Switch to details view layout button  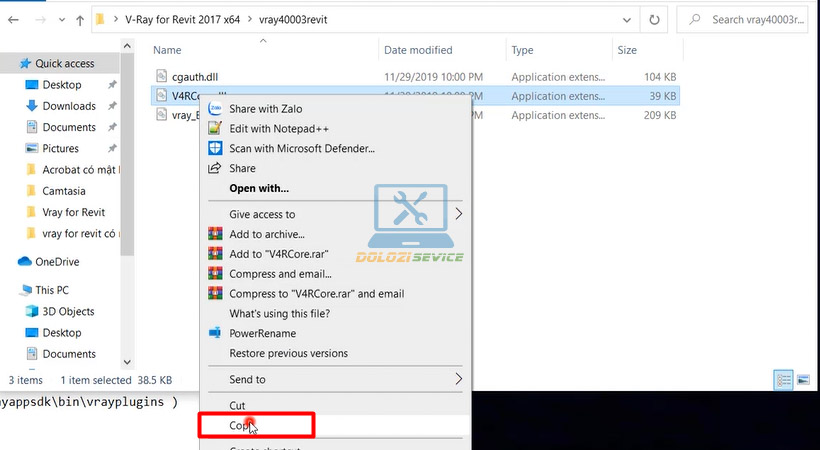(x=782, y=380)
